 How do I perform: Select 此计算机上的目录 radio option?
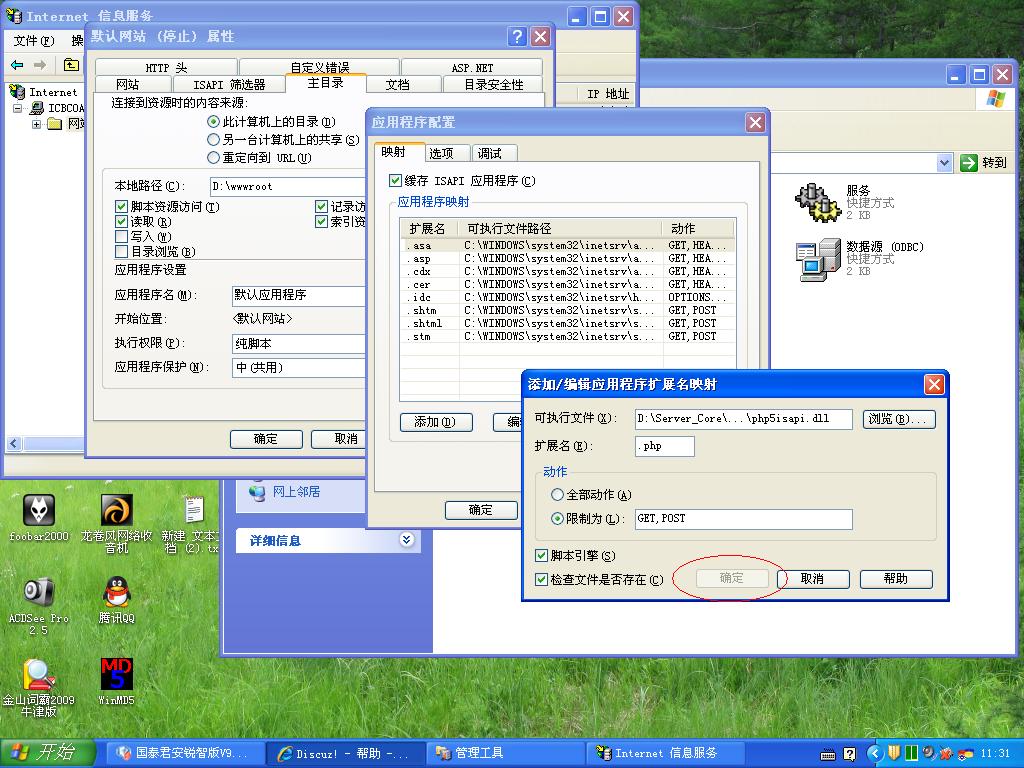pos(213,121)
